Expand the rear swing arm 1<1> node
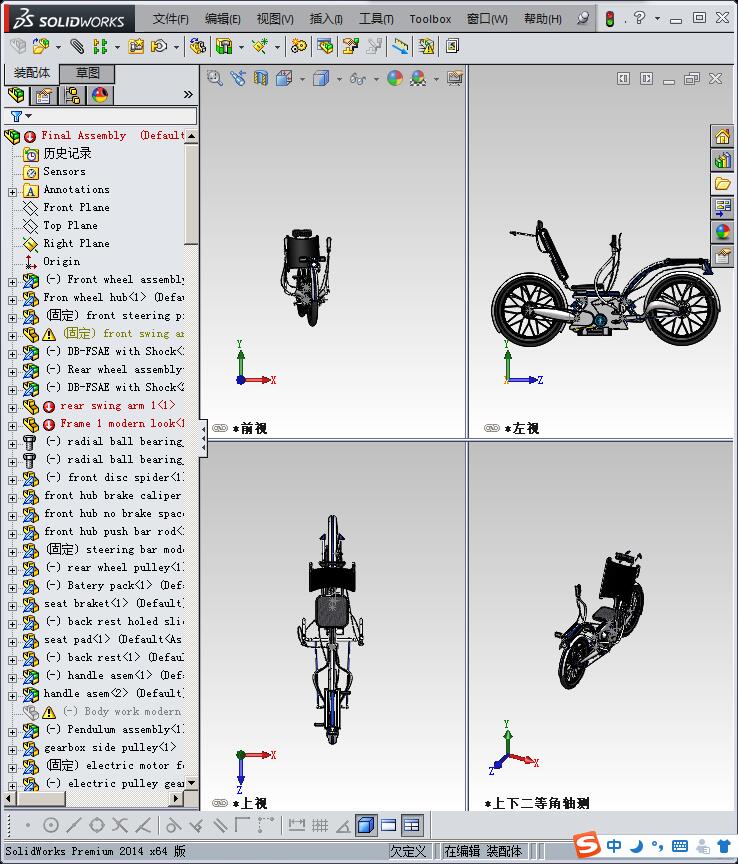This screenshot has width=738, height=864. pos(12,408)
